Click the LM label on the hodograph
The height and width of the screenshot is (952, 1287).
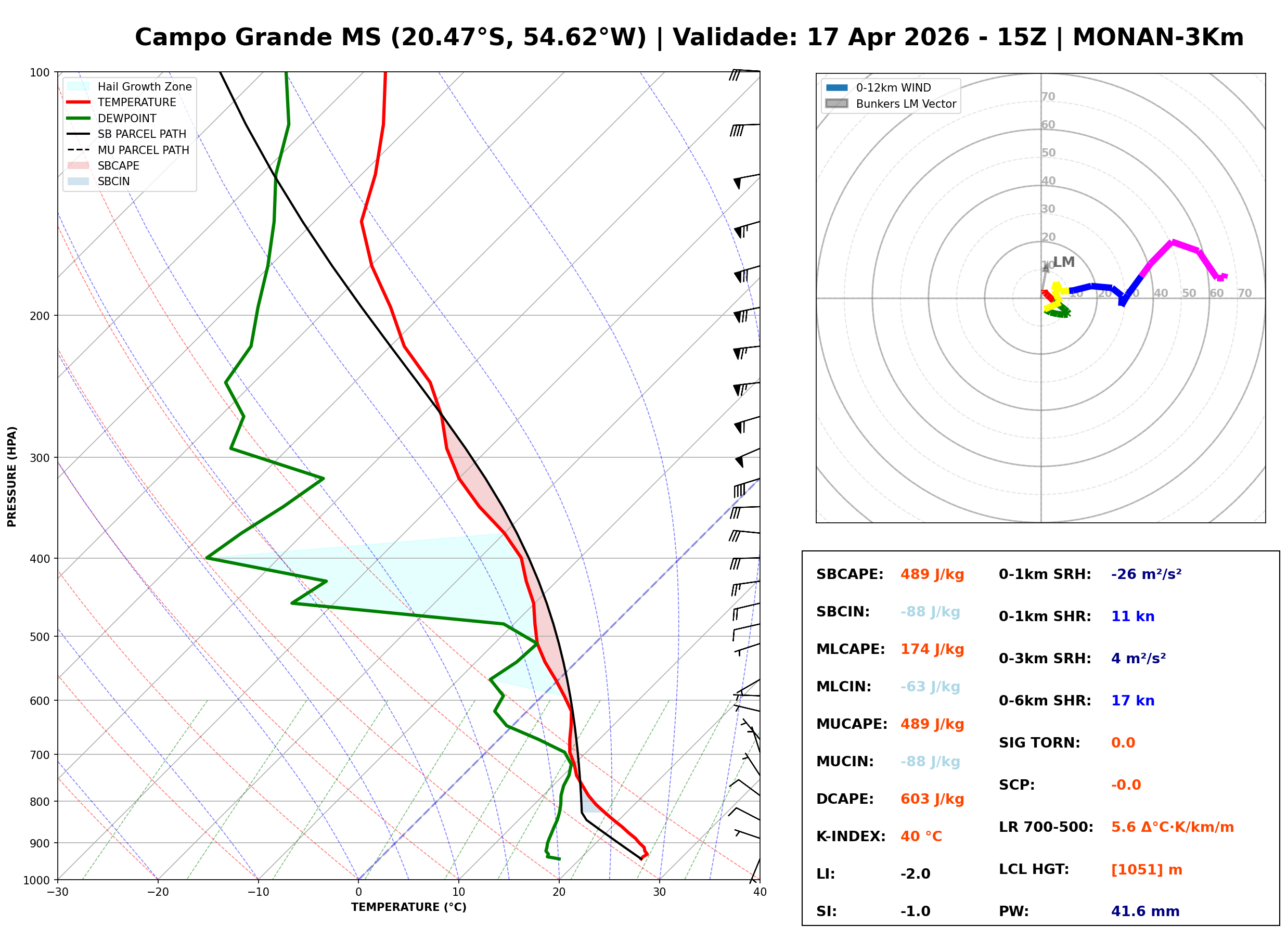point(1064,262)
